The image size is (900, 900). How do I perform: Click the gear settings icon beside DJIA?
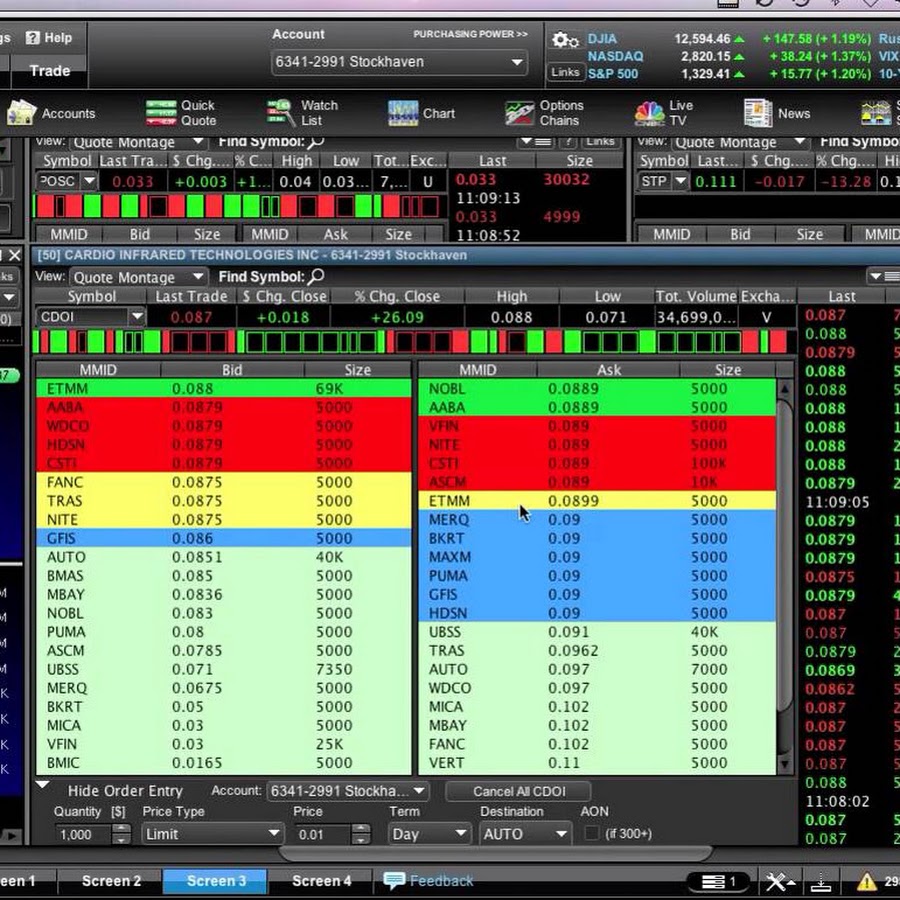click(x=565, y=40)
